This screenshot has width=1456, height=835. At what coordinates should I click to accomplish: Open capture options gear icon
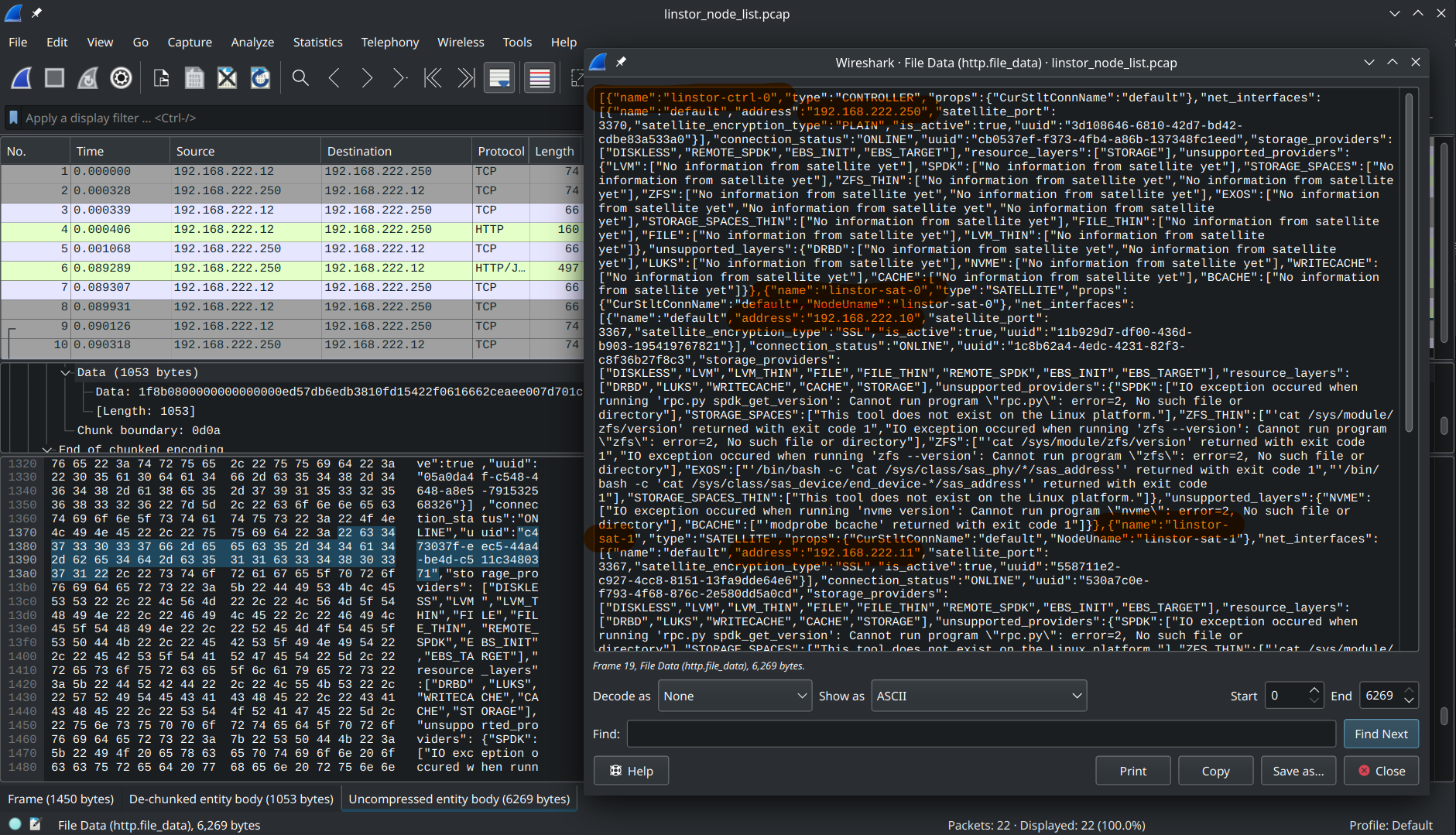[121, 78]
